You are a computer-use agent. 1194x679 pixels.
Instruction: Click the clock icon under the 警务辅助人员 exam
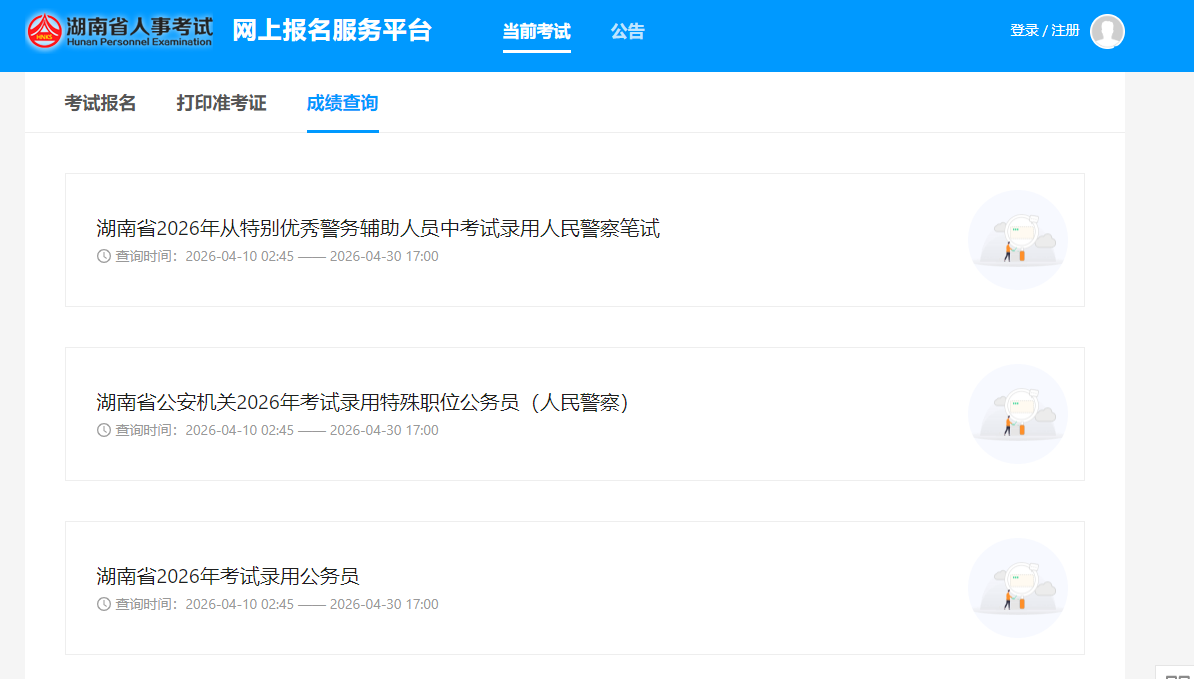pos(104,256)
